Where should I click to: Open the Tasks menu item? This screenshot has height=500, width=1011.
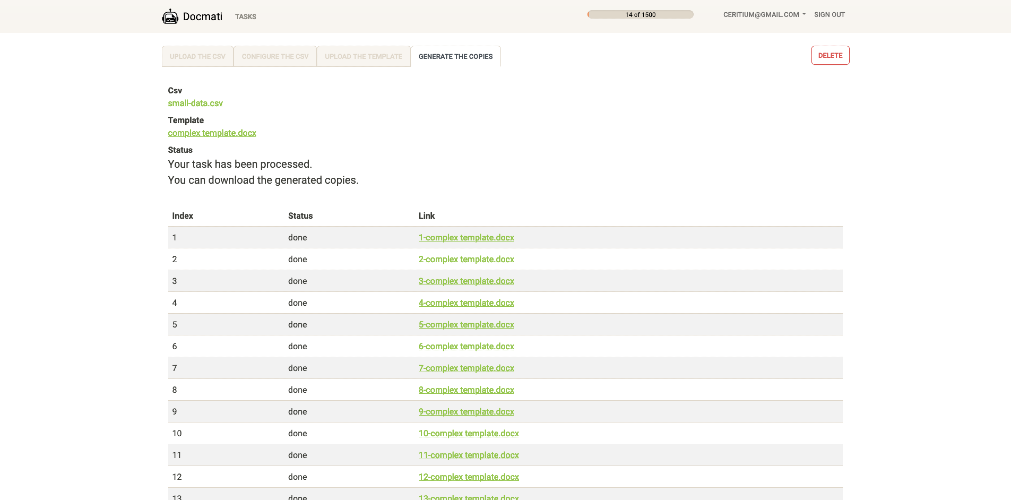[x=246, y=17]
